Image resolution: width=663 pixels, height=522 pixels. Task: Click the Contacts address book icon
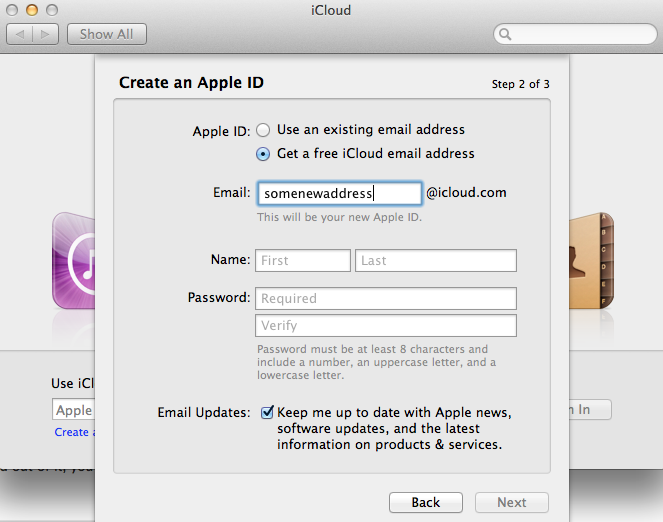(x=591, y=260)
